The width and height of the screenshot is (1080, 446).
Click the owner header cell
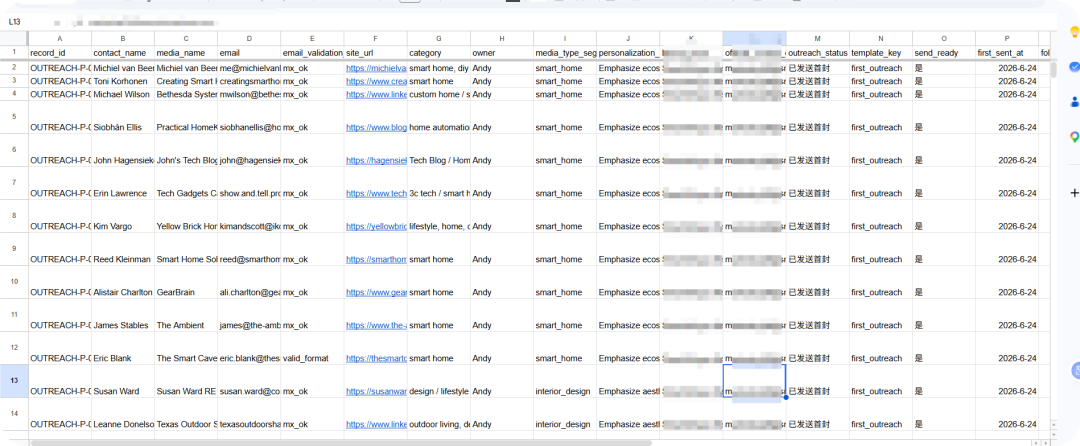pos(502,52)
